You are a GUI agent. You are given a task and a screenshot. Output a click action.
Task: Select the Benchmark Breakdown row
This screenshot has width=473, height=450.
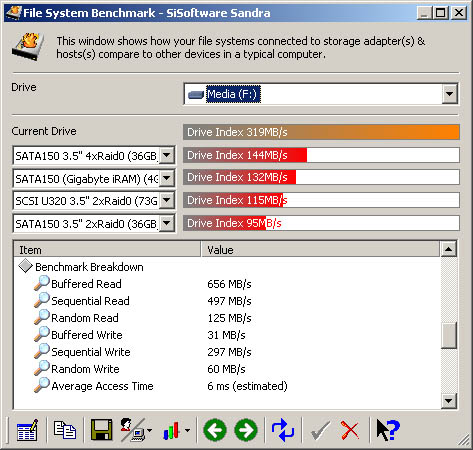pos(89,267)
